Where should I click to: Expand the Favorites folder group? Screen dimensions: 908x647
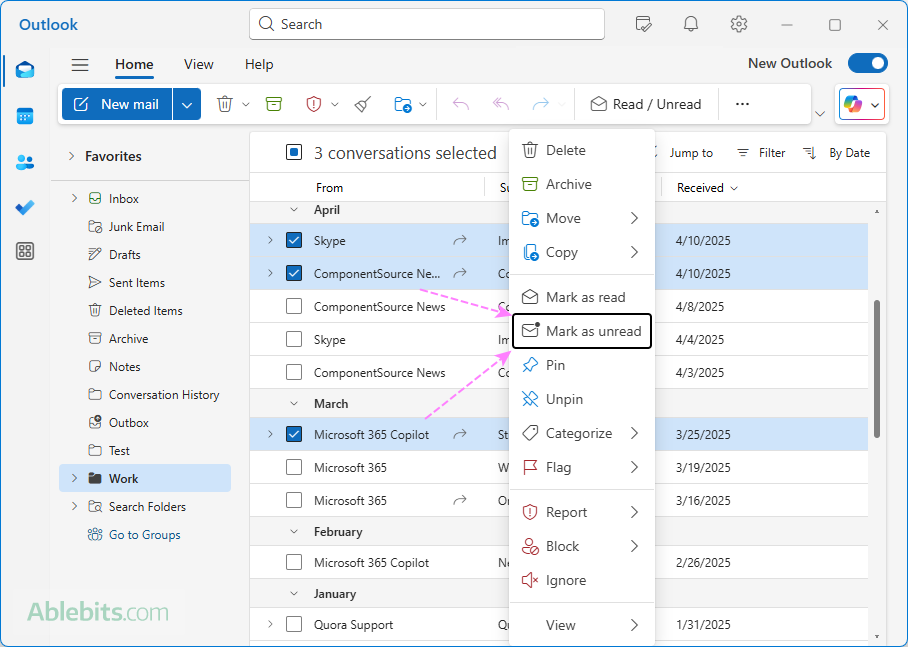tap(72, 156)
